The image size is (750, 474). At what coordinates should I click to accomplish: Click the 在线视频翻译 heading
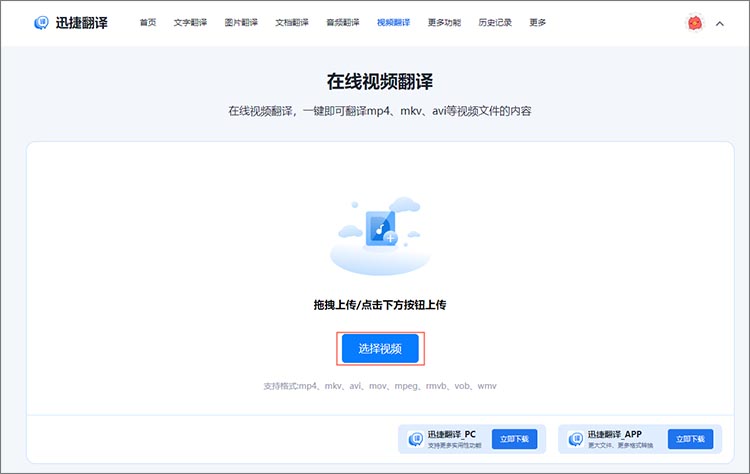tap(380, 82)
